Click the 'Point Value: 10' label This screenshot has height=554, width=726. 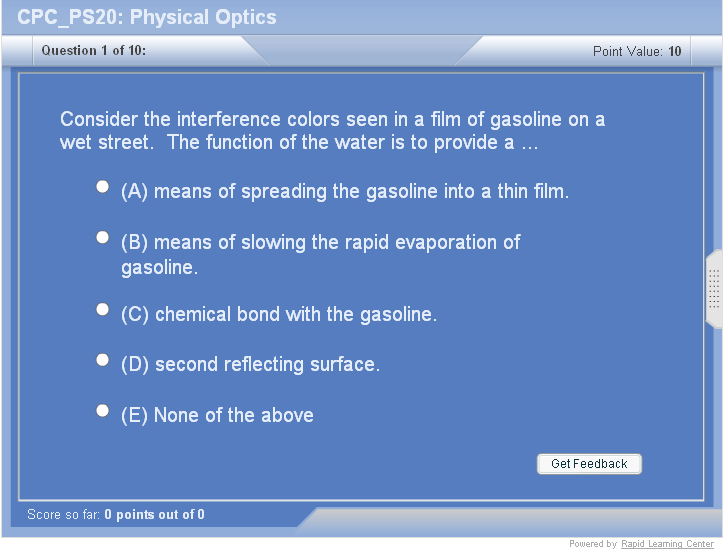(x=637, y=51)
